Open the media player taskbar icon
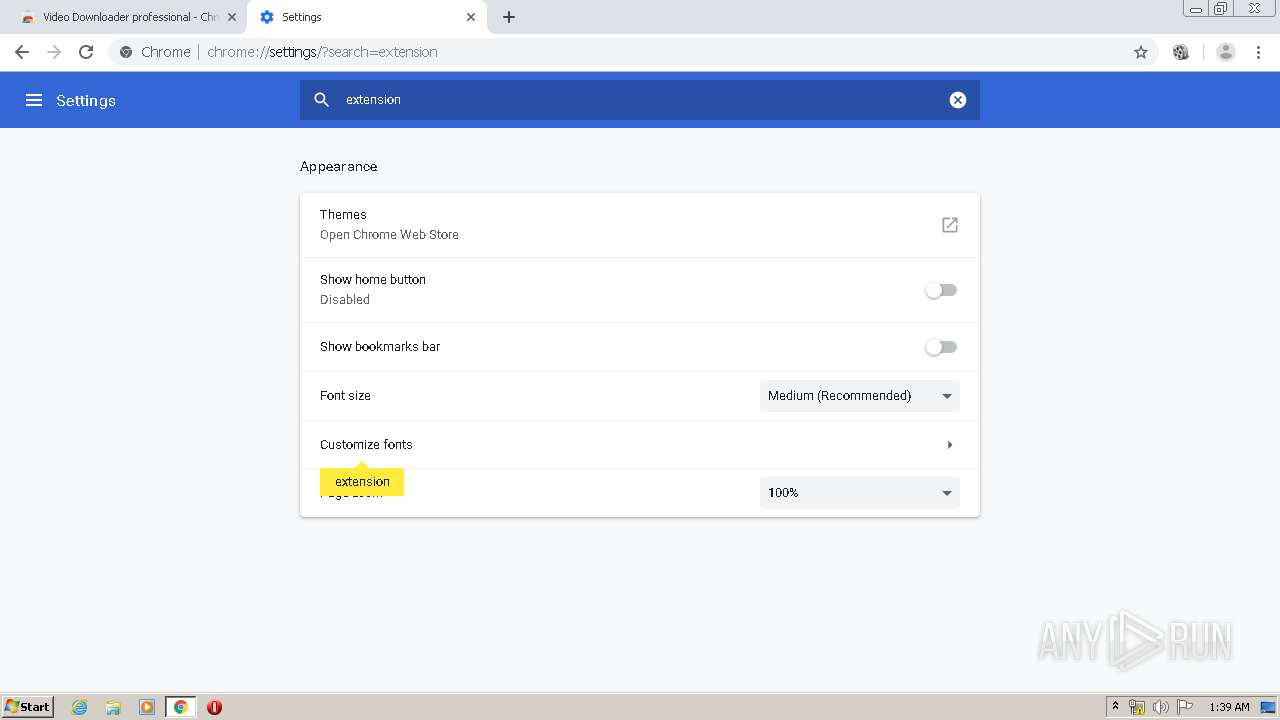Image resolution: width=1280 pixels, height=720 pixels. point(147,707)
